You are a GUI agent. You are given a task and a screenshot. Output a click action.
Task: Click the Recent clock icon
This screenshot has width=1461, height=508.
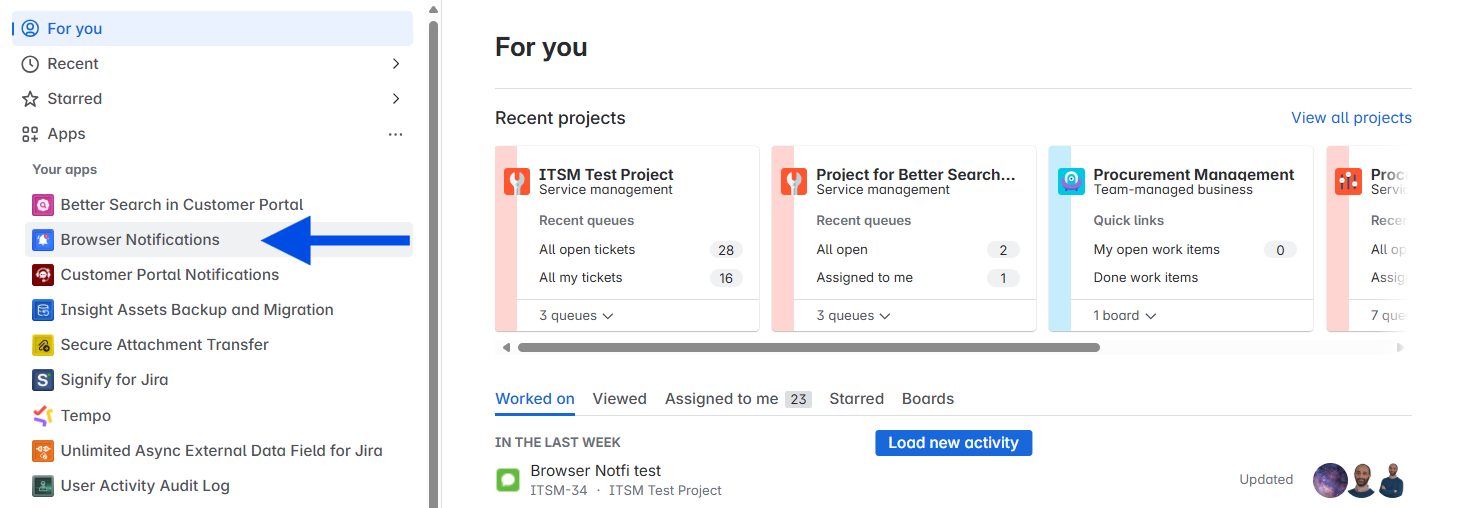click(30, 64)
